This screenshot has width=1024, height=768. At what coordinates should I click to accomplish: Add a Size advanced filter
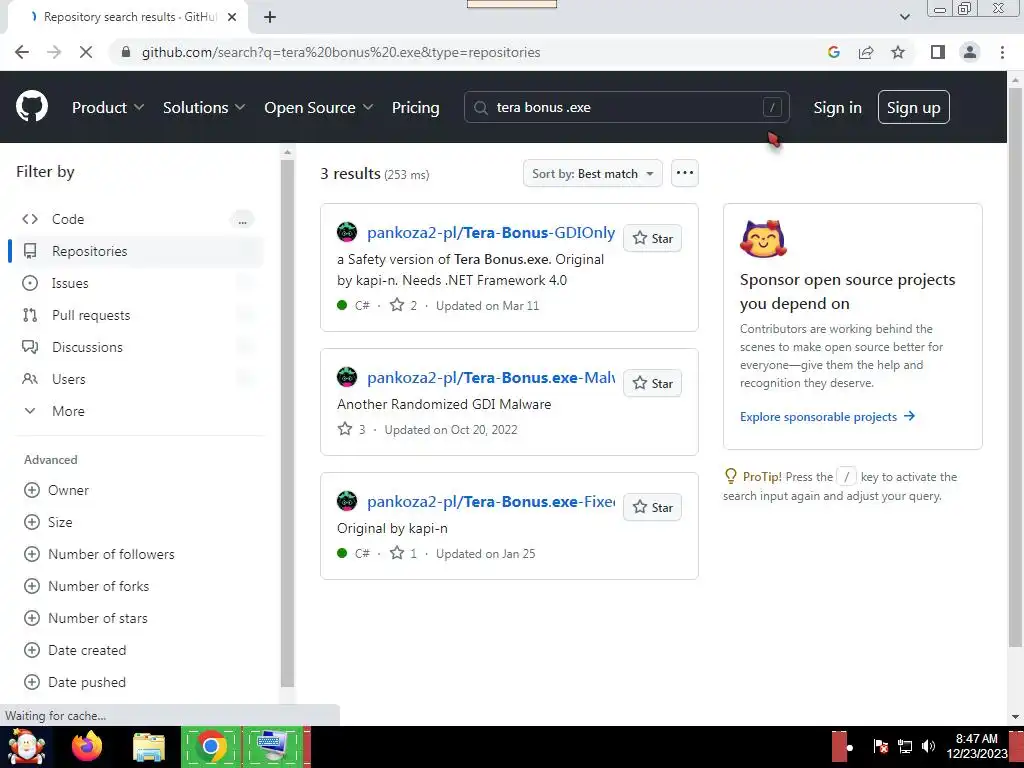(x=48, y=522)
